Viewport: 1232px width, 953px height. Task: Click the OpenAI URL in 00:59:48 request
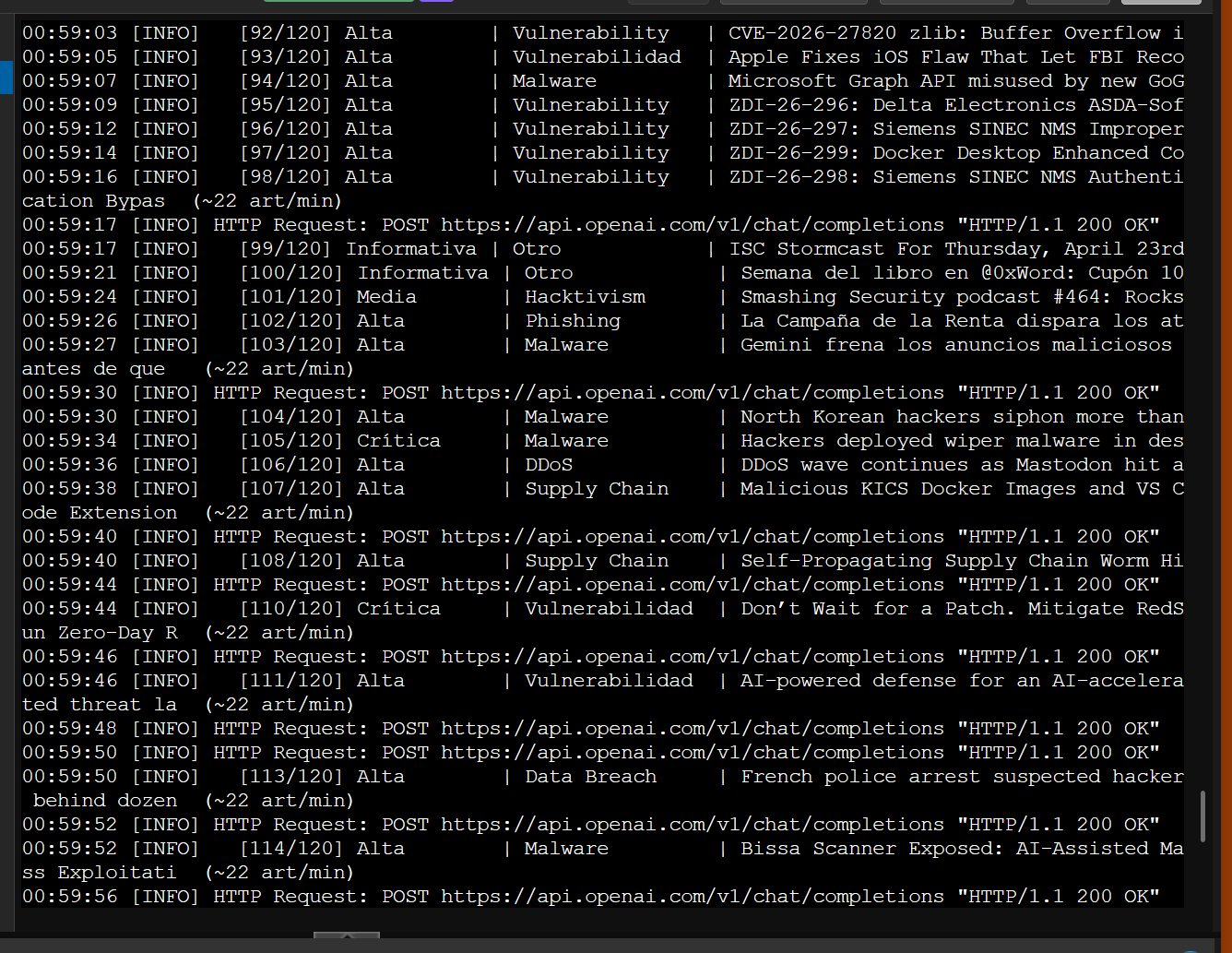[x=692, y=729]
